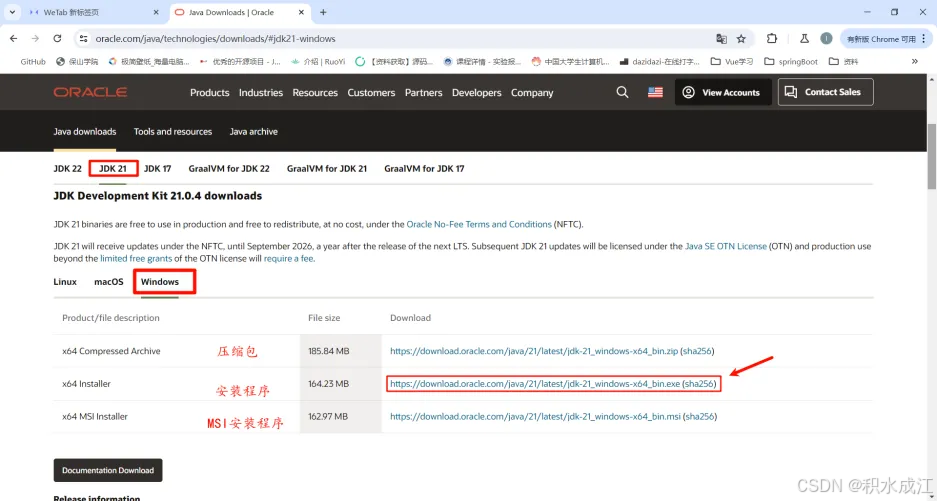Select Tools and resources tab
This screenshot has height=501, width=937.
(173, 132)
